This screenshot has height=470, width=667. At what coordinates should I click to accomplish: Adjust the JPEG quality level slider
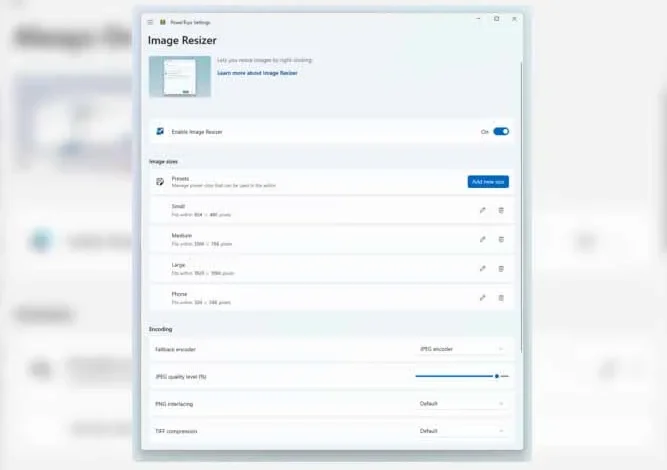462,376
